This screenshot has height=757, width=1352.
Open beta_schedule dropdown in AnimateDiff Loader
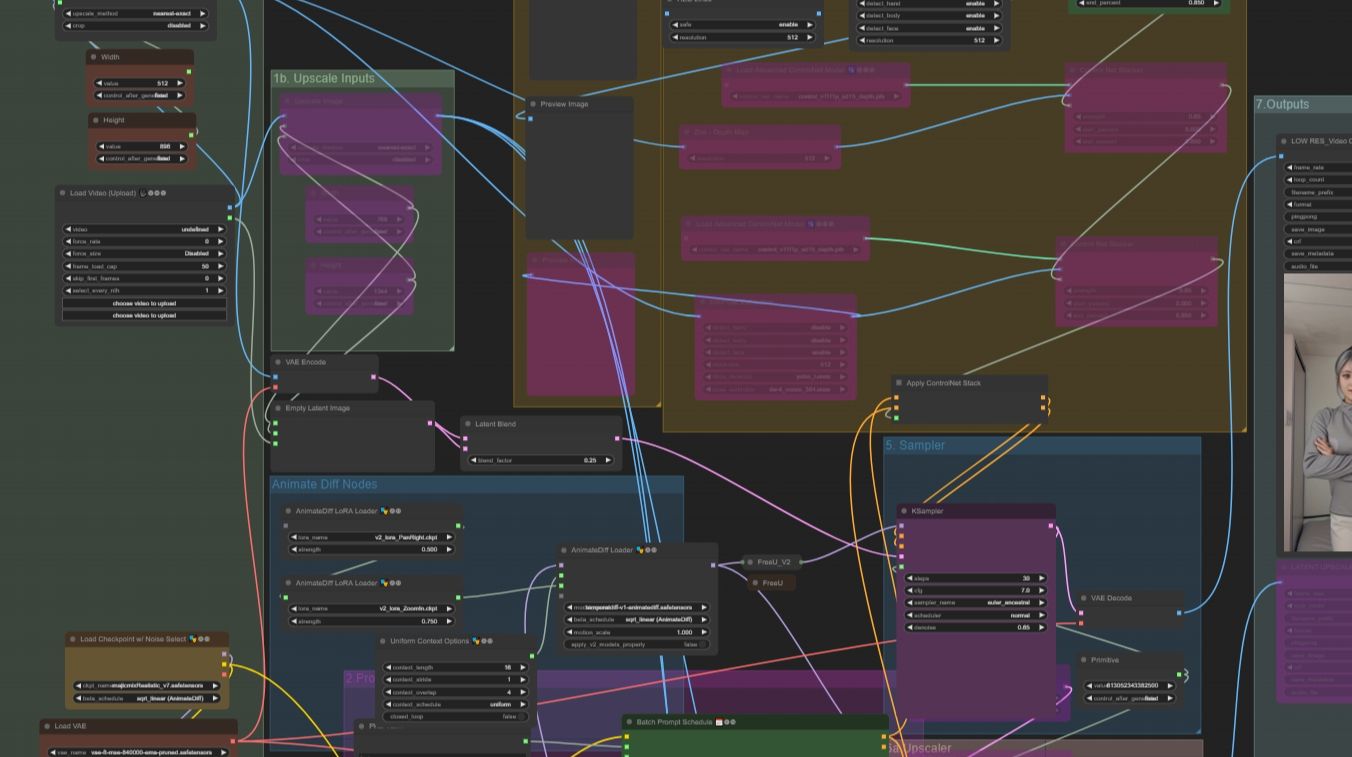pos(636,620)
